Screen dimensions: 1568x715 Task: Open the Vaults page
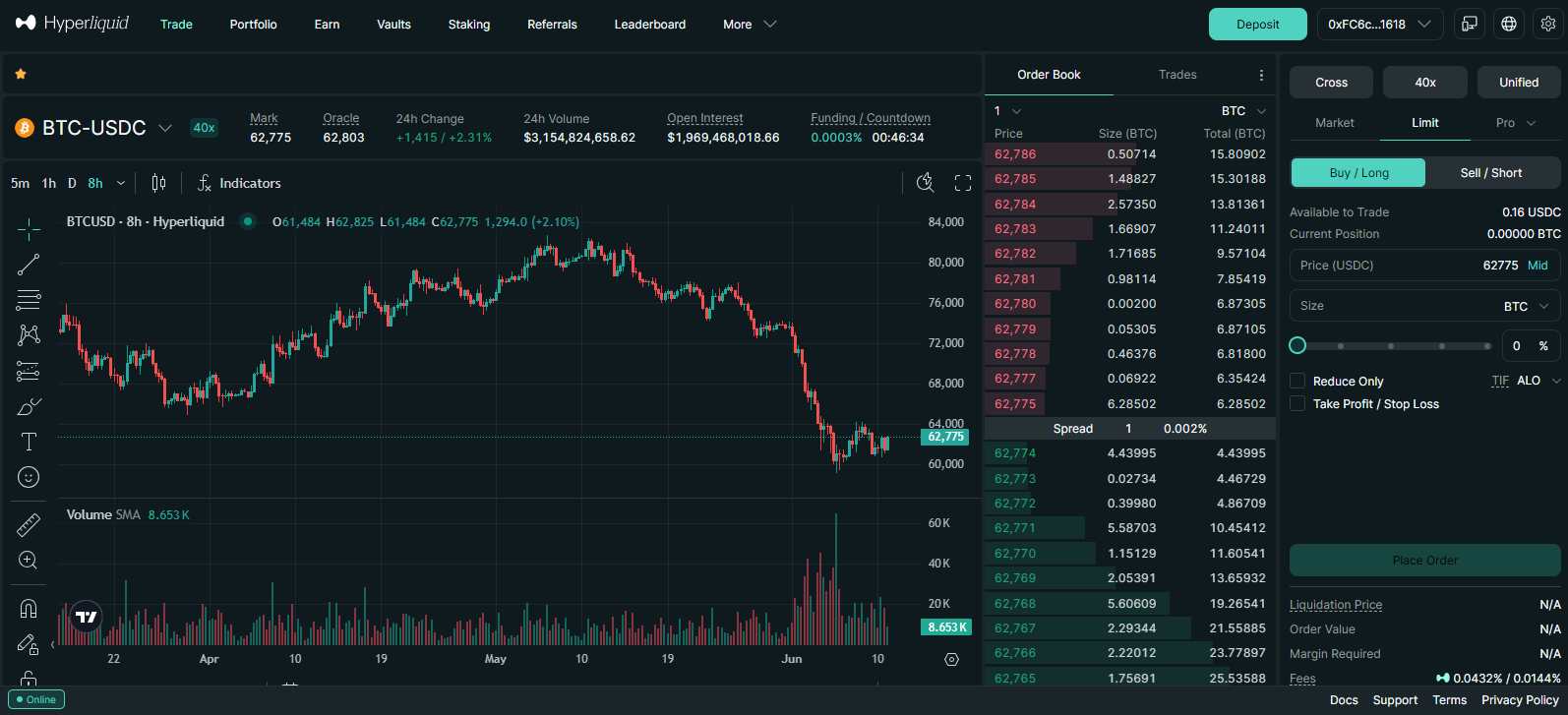coord(393,24)
